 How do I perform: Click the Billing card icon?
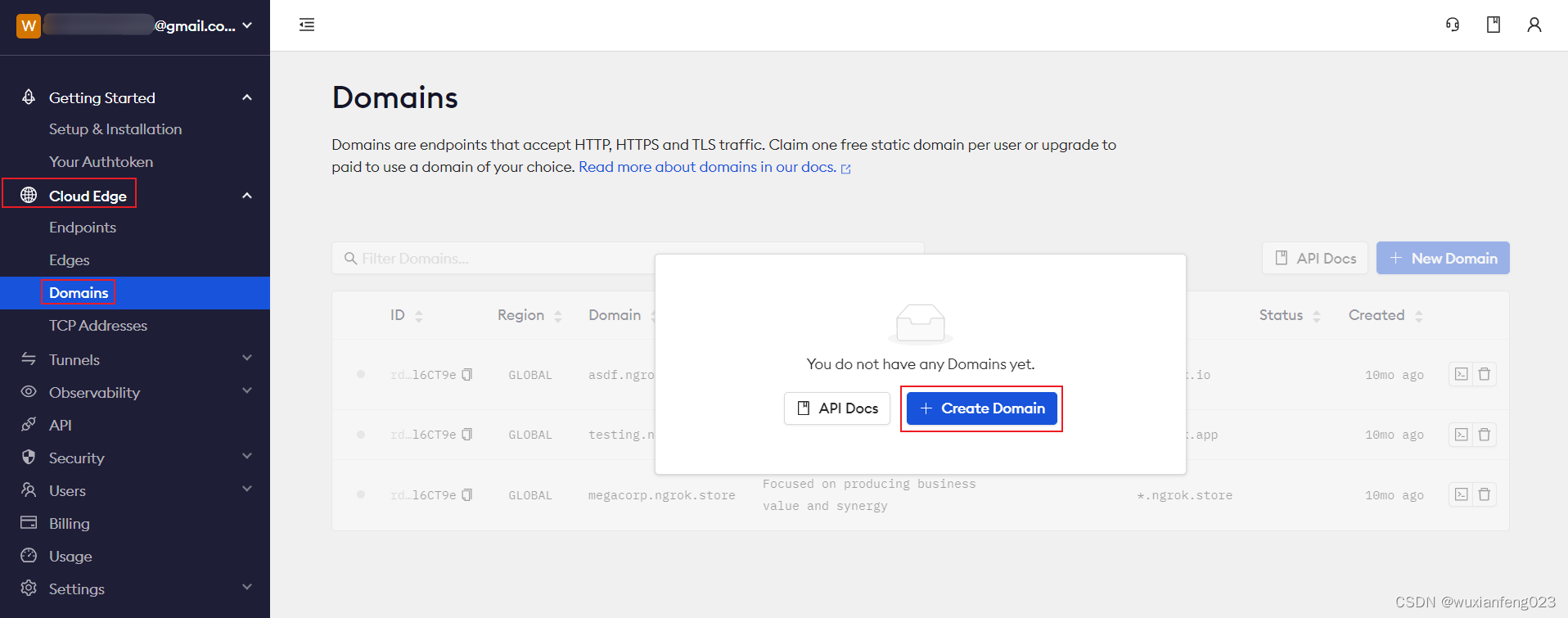pos(29,522)
